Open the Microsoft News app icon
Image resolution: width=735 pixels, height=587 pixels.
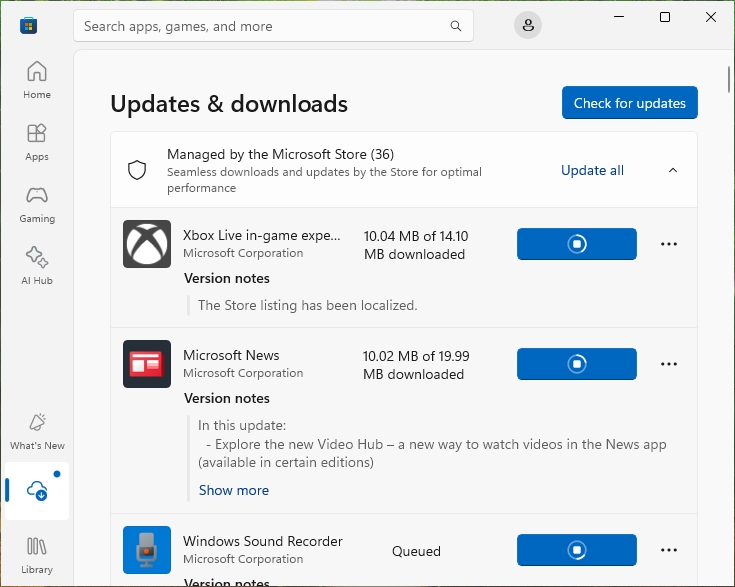pos(147,364)
